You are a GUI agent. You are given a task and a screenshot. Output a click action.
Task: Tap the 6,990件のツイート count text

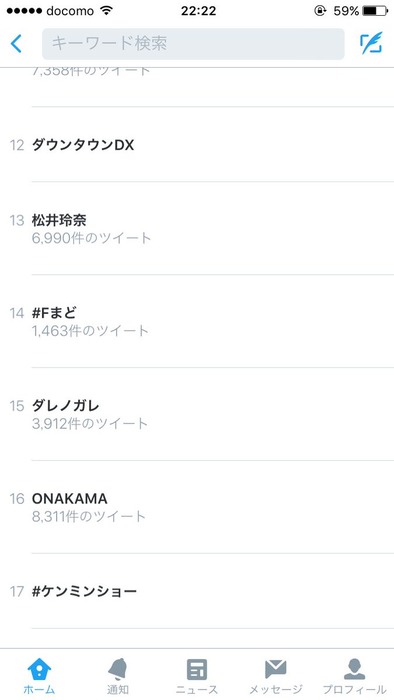tap(91, 238)
